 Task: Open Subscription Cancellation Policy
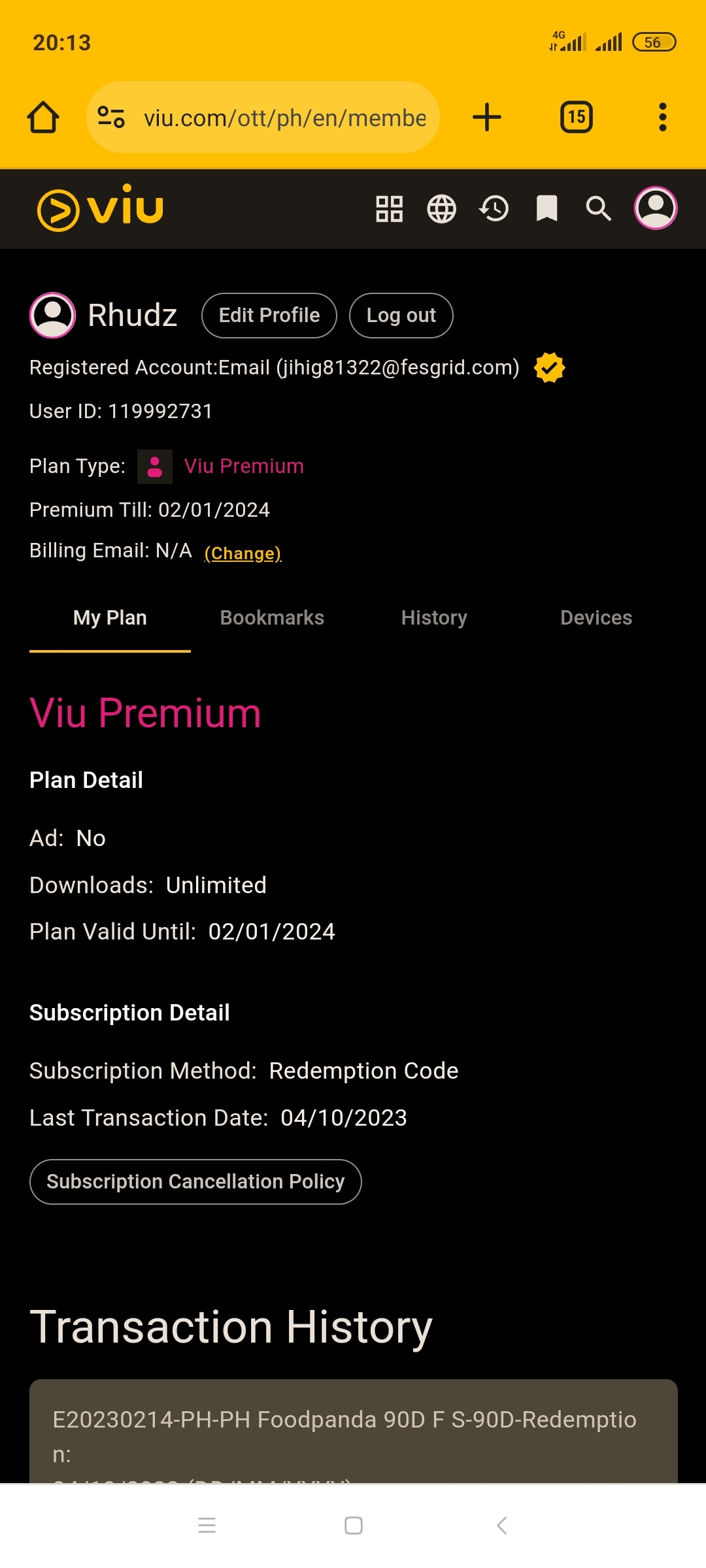pos(195,1182)
